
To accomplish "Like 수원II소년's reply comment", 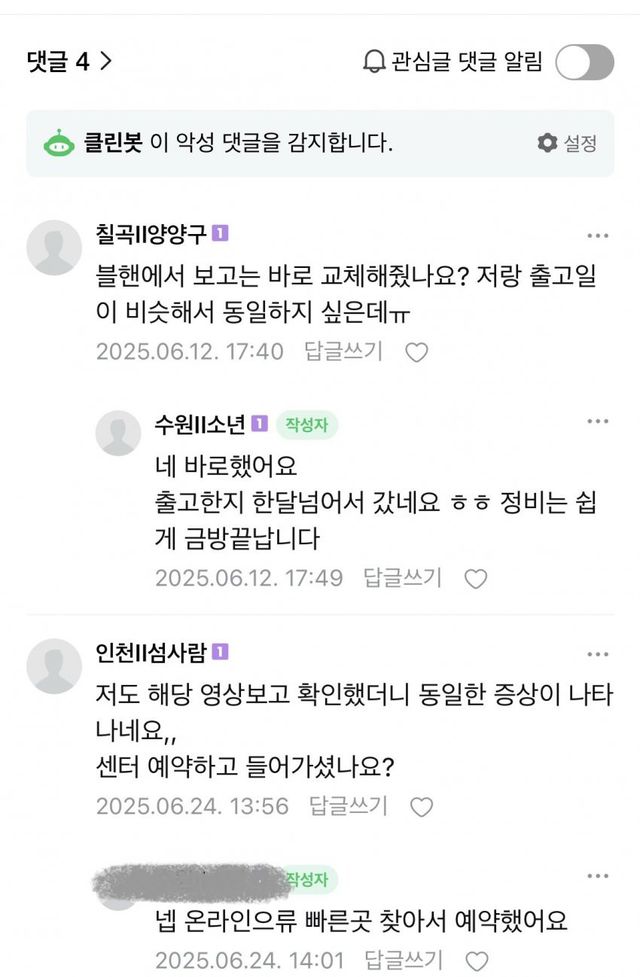I will click(477, 578).
